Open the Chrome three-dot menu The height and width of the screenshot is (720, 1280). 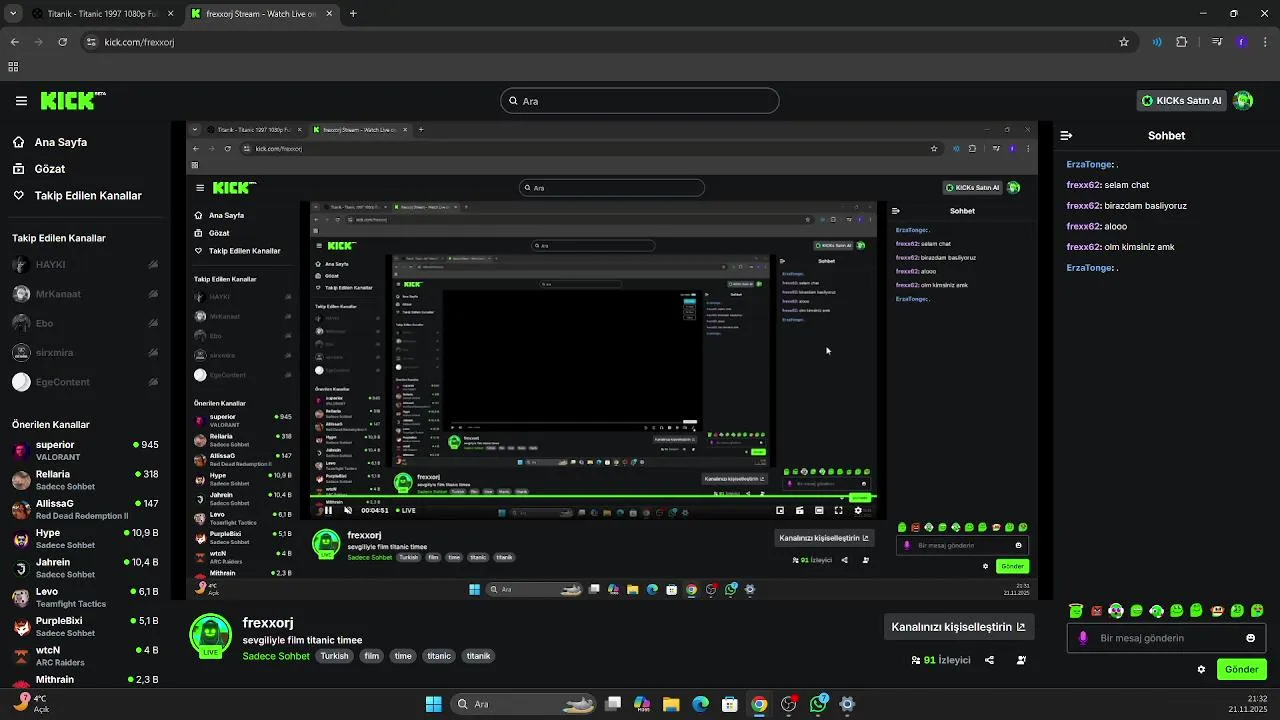click(1266, 42)
